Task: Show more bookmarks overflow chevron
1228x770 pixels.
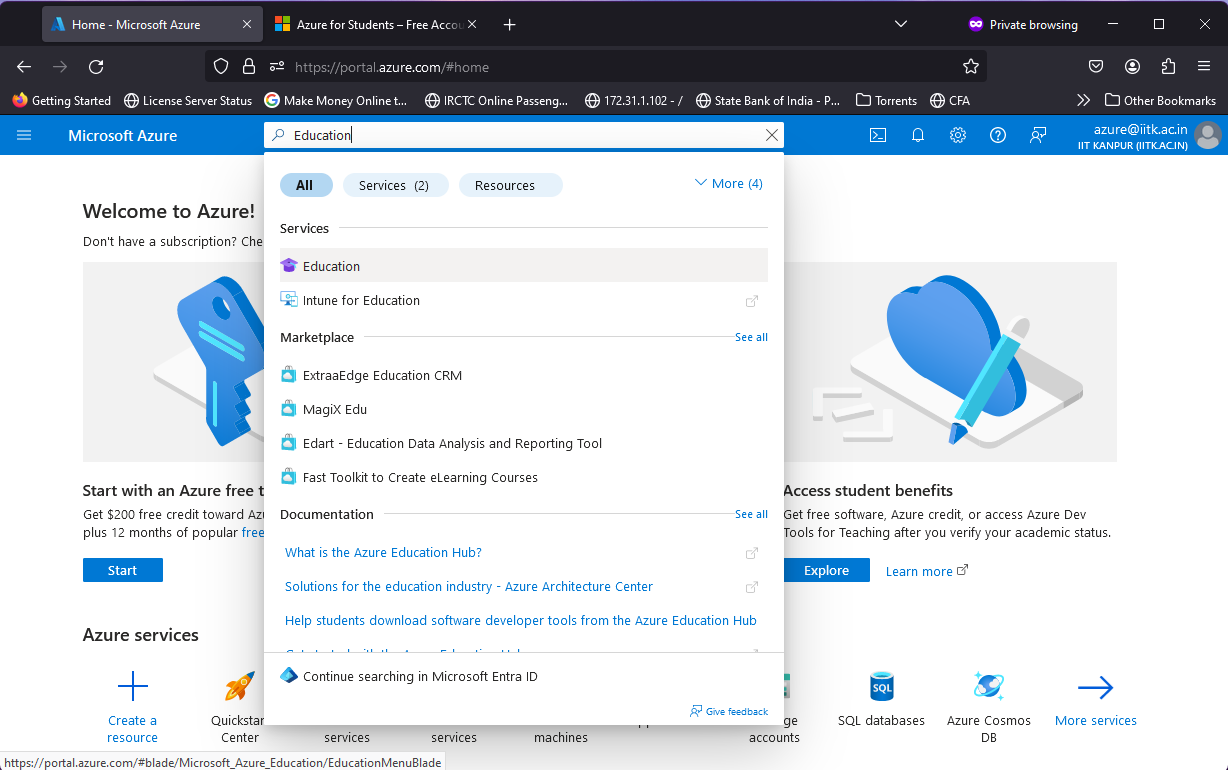Action: [1083, 100]
